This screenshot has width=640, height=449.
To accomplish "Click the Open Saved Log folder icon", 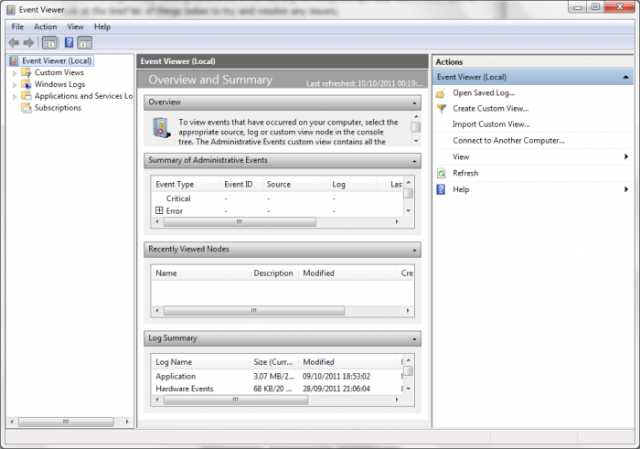I will click(x=441, y=93).
